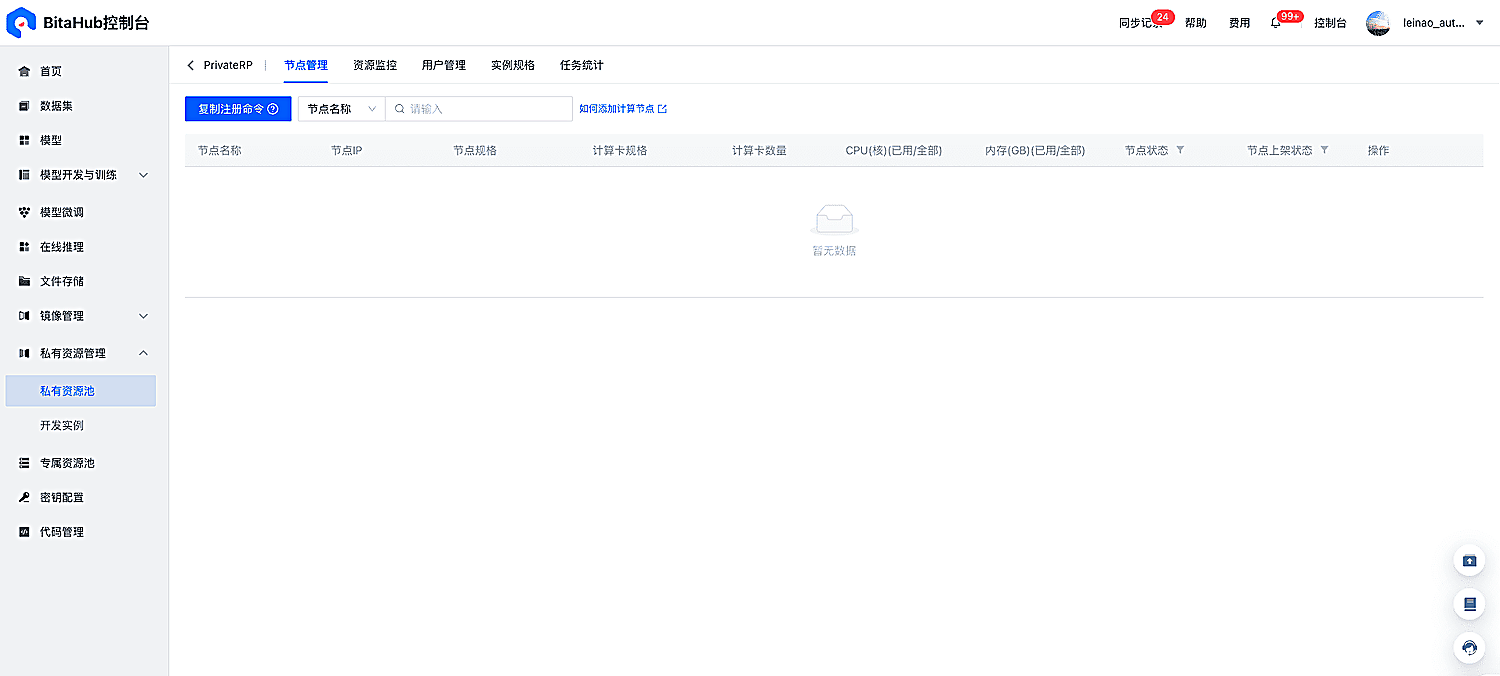This screenshot has width=1500, height=676.
Task: Click the 密钥配置 key icon
Action: (24, 497)
